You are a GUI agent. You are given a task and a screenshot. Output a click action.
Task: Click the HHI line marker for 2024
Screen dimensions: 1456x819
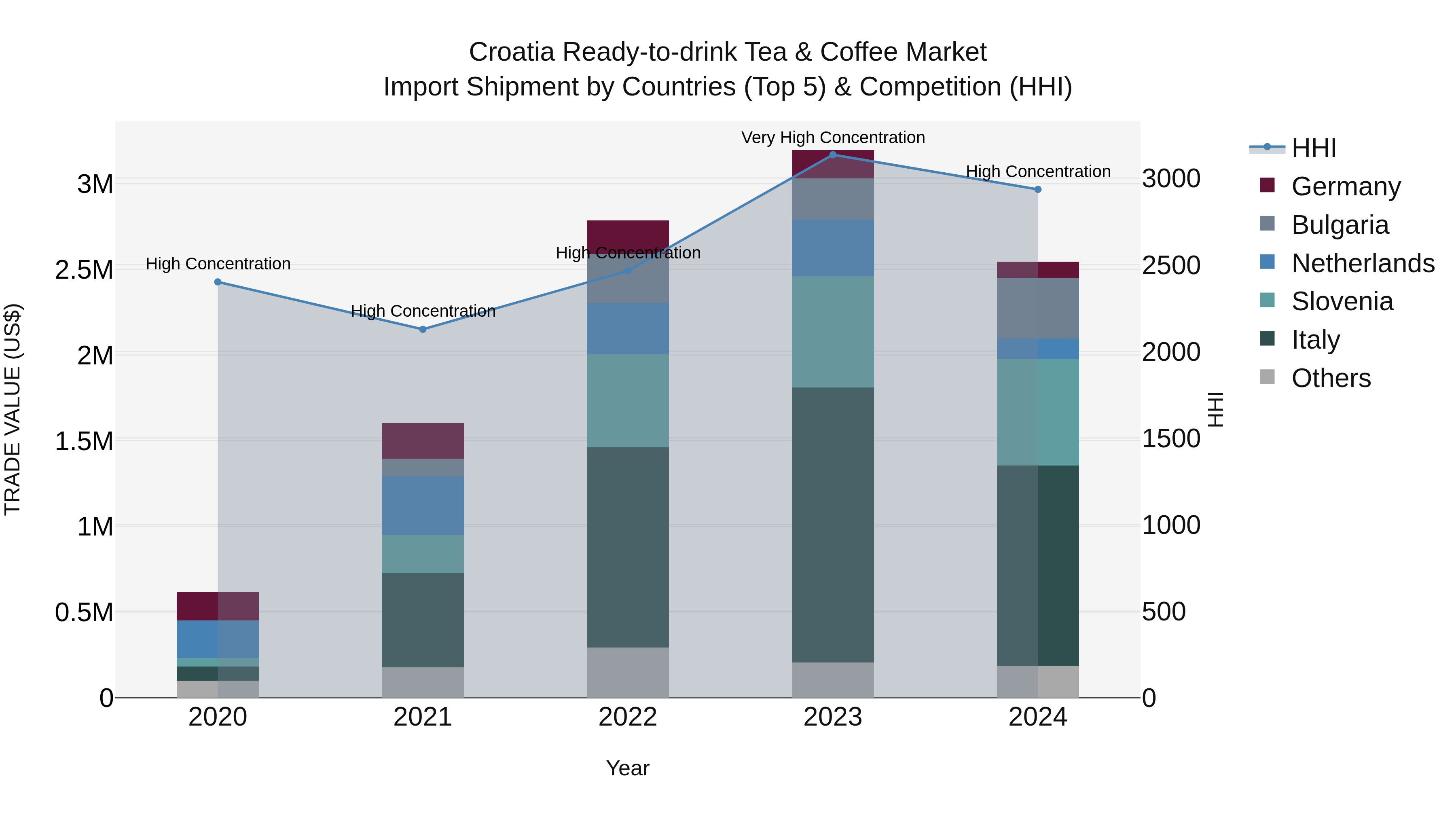tap(1038, 189)
